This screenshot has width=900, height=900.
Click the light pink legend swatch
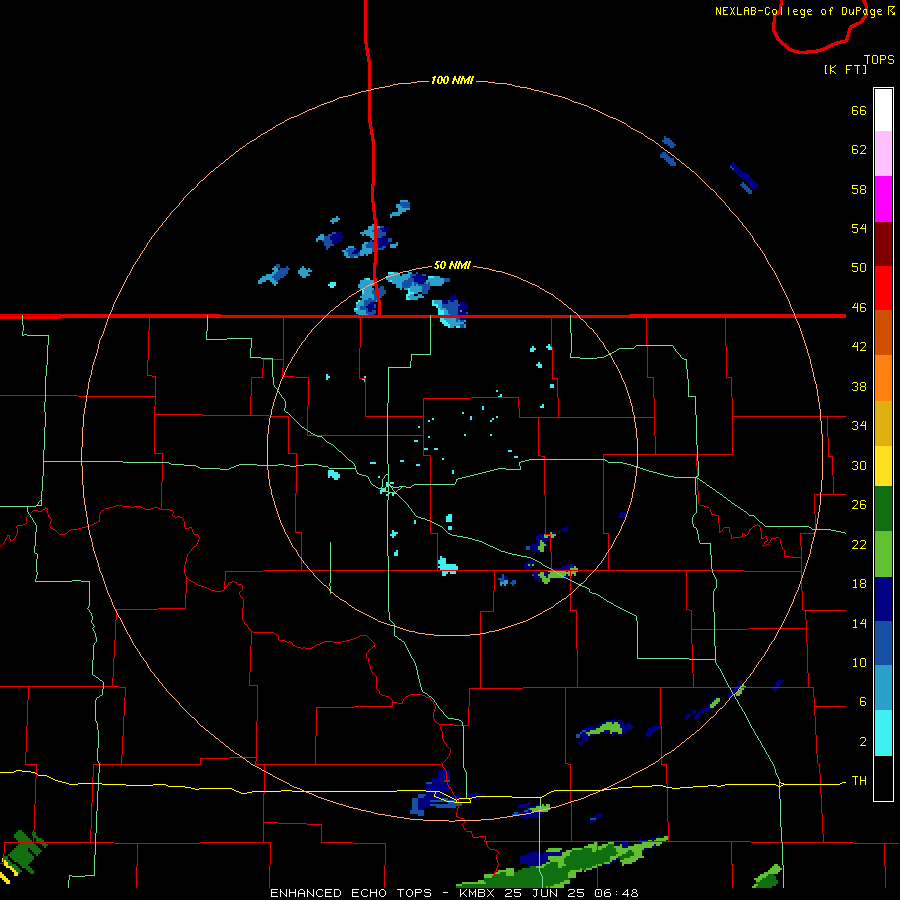(883, 153)
